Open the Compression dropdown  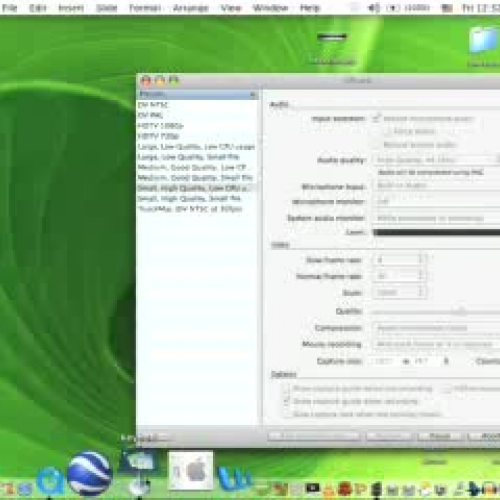pos(436,328)
